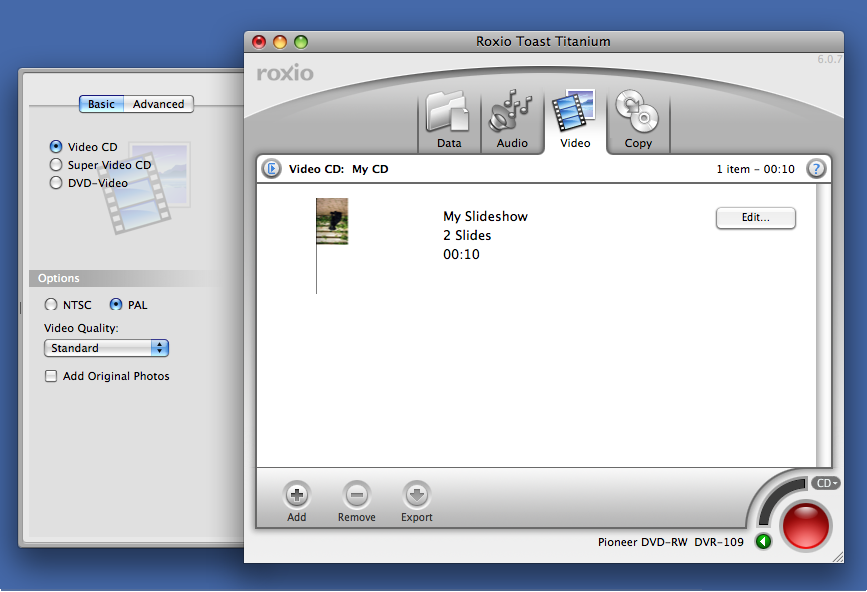867x592 pixels.
Task: Open help with the question mark icon
Action: click(x=816, y=169)
